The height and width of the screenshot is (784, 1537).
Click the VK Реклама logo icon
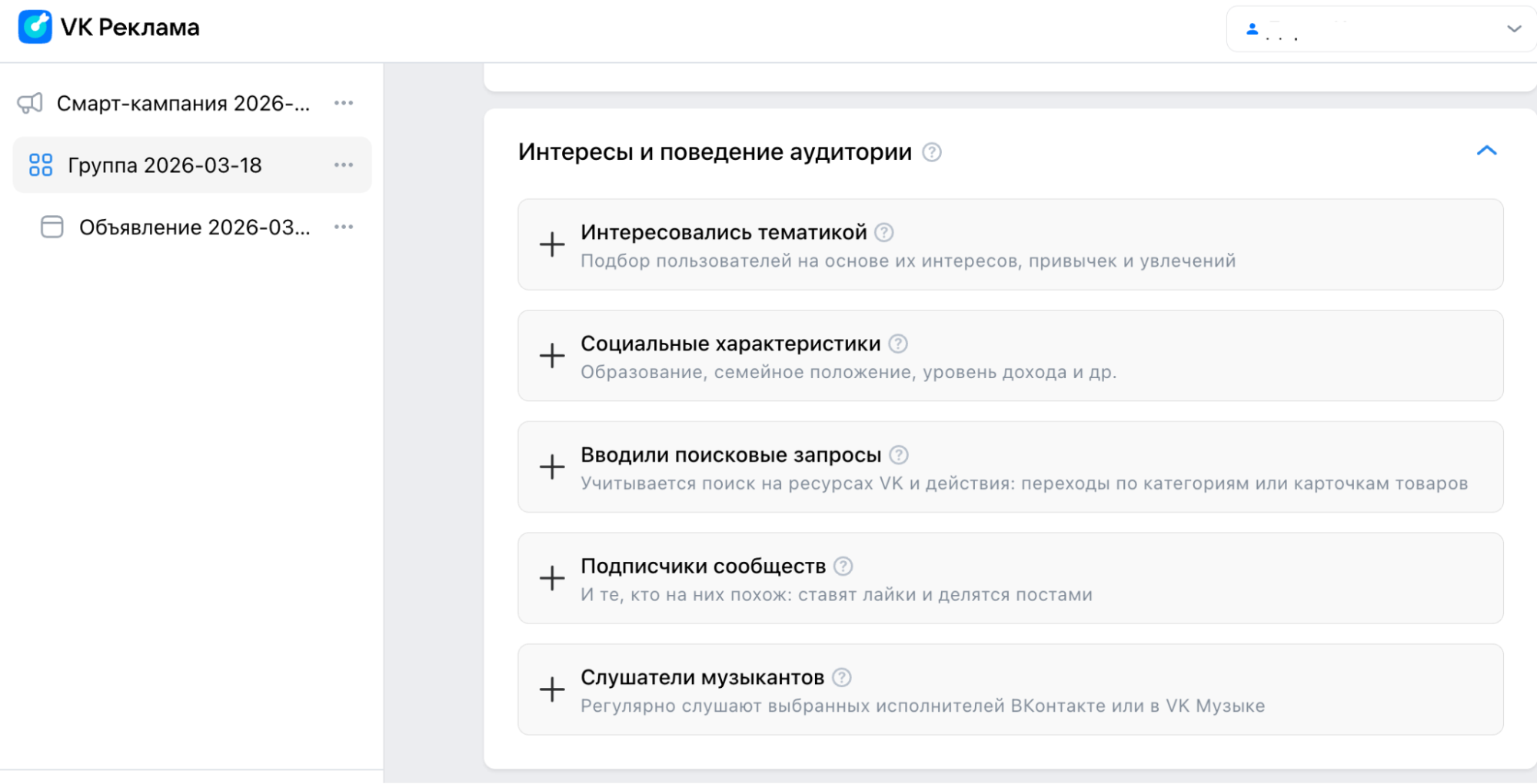point(35,27)
